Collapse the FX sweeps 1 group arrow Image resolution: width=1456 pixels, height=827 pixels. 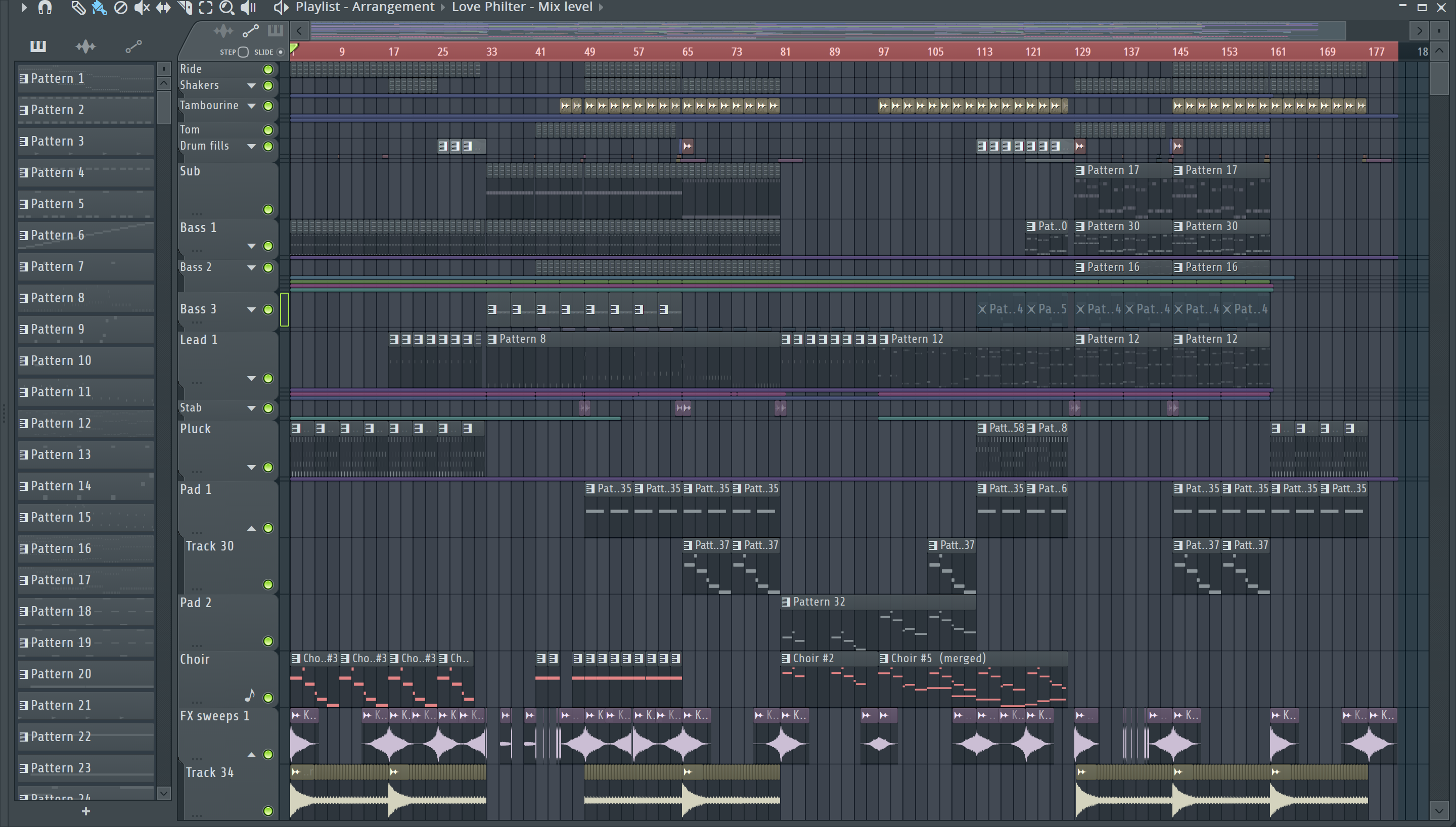pos(251,754)
